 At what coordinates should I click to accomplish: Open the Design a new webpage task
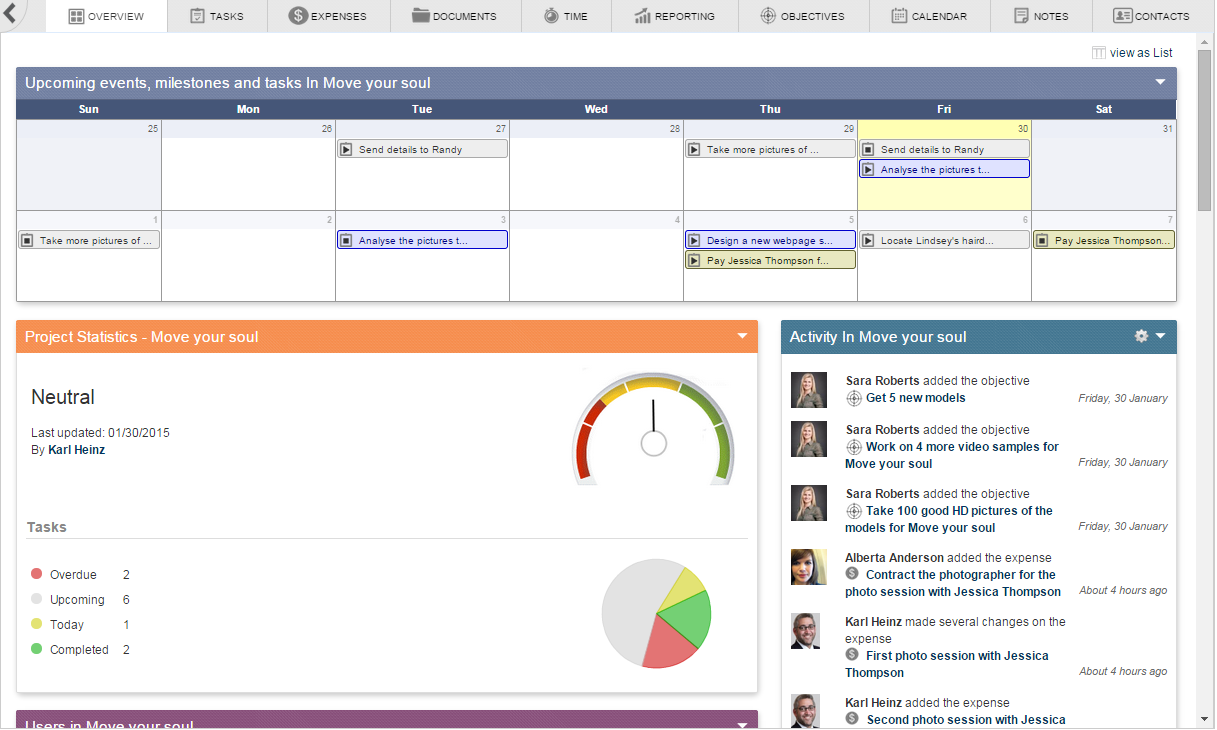(769, 240)
